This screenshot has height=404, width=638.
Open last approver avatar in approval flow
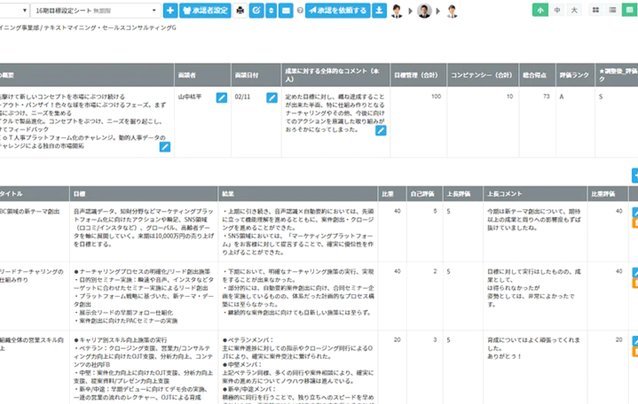click(452, 11)
